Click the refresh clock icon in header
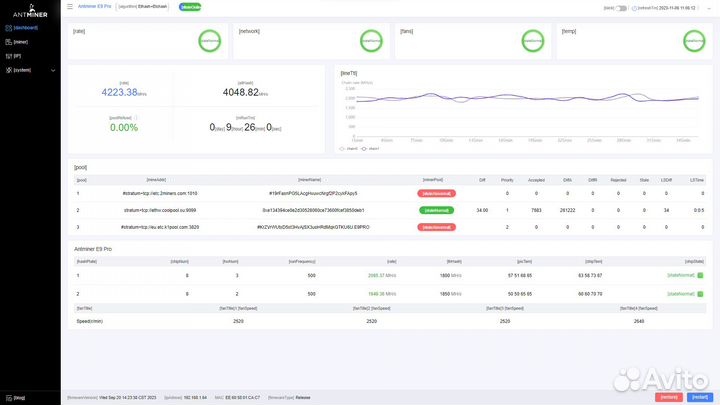720x405 pixels. pos(634,8)
